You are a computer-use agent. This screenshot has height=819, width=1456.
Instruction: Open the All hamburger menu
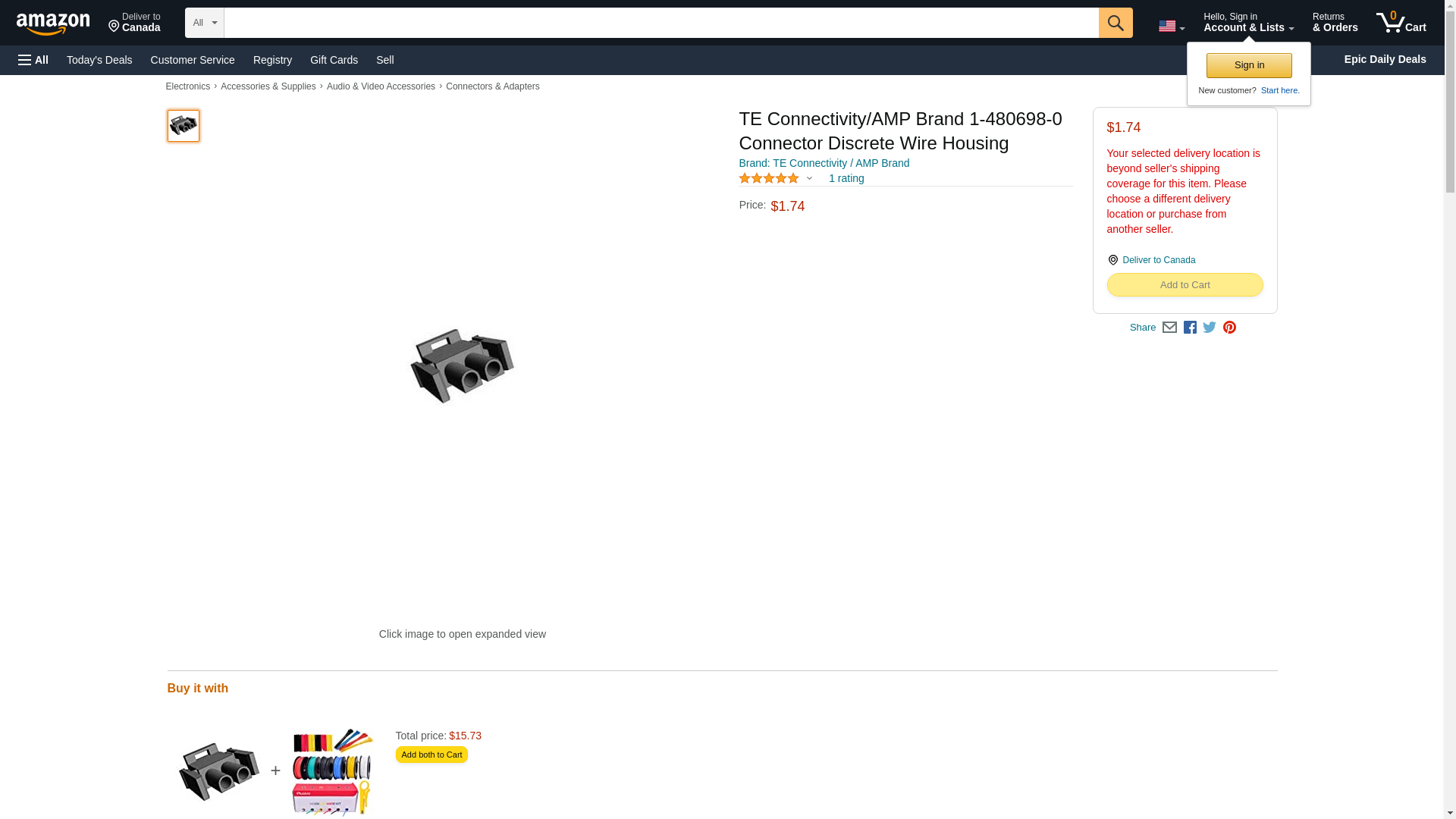(33, 60)
